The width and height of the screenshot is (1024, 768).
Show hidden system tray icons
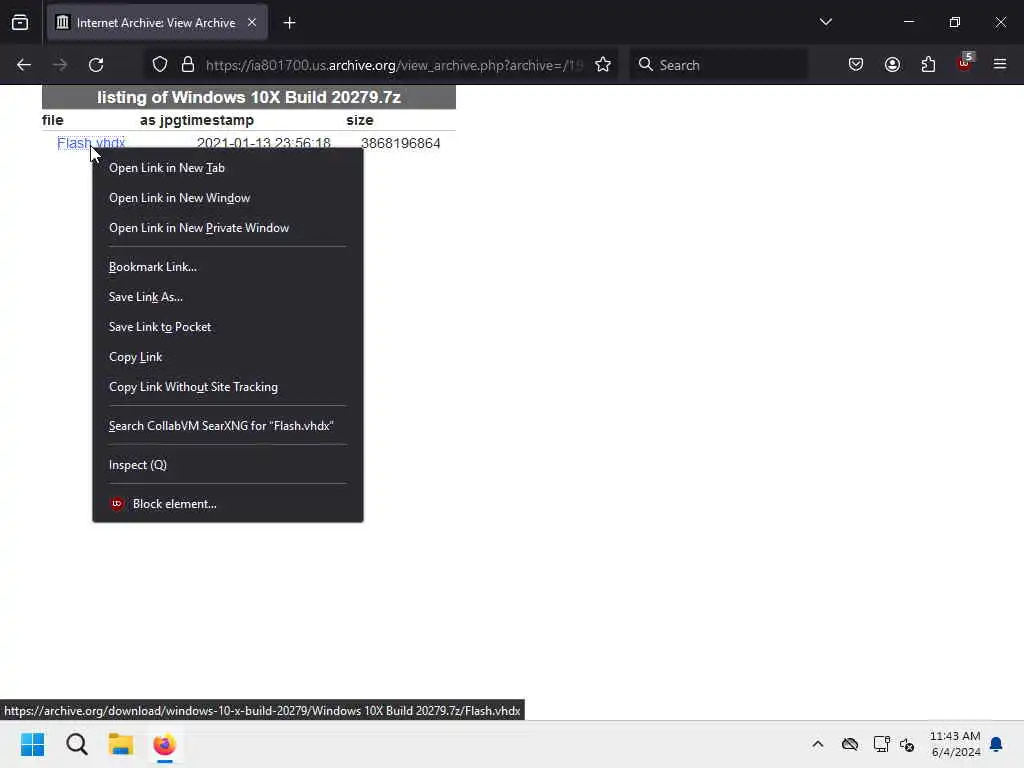coord(818,744)
